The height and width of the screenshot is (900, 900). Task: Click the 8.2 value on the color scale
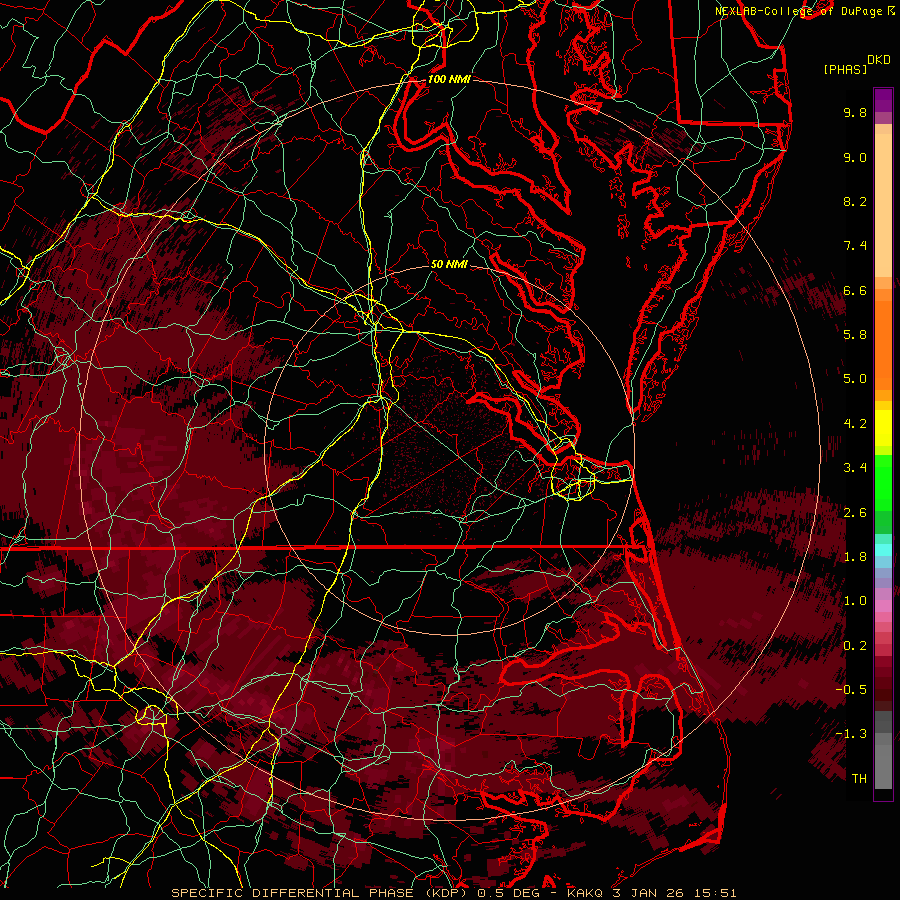[855, 201]
